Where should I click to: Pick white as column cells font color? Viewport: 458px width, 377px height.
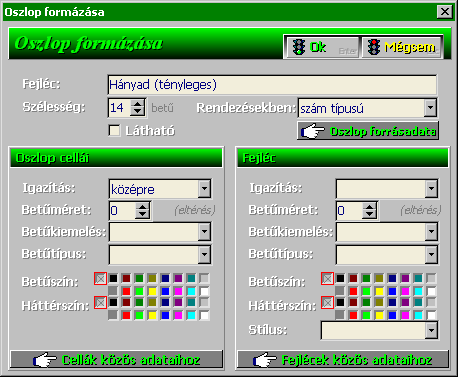[x=204, y=291]
